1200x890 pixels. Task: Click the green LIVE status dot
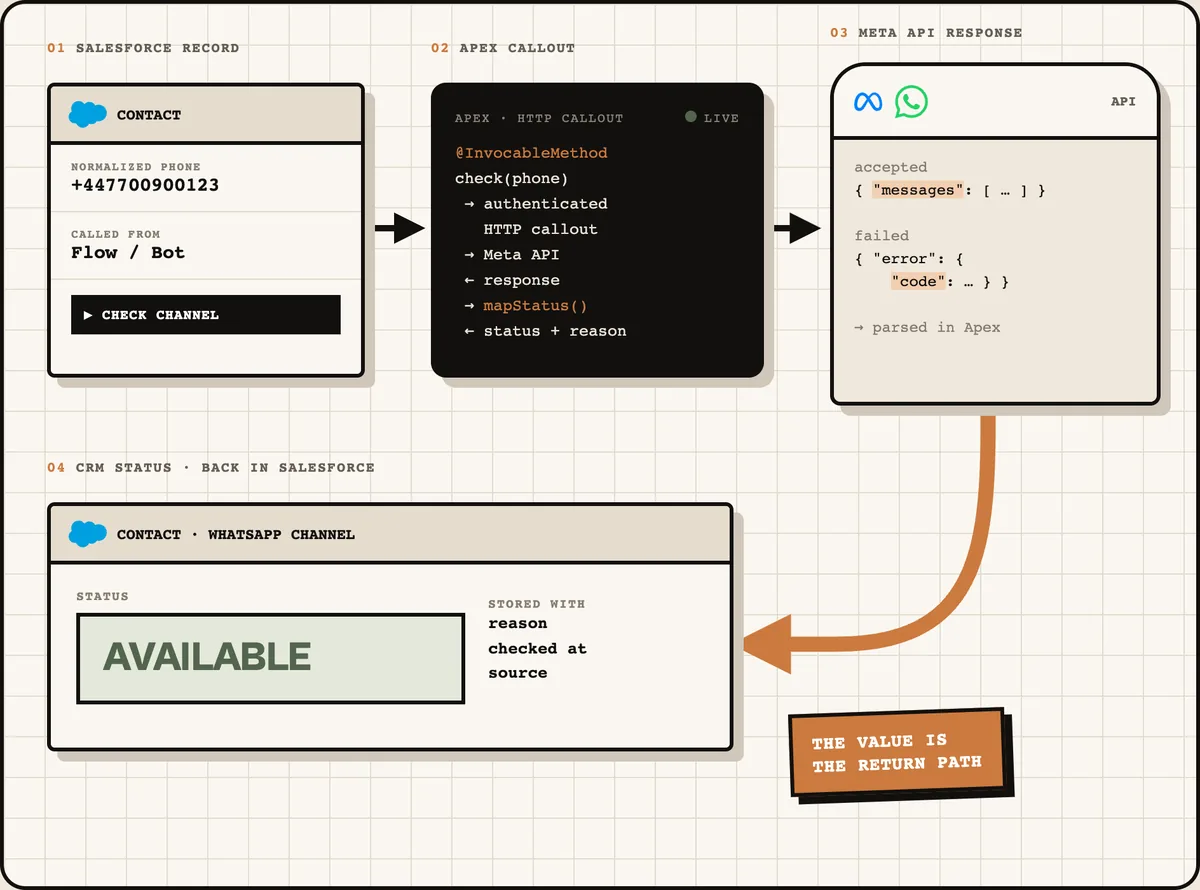click(690, 117)
